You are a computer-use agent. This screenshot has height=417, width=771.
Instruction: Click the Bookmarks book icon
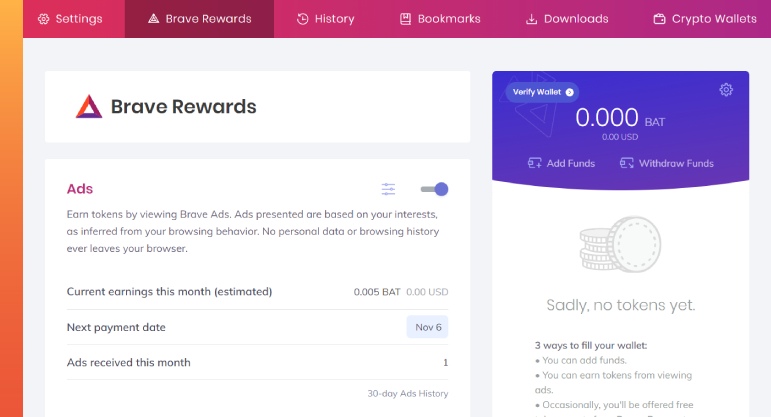coord(405,19)
